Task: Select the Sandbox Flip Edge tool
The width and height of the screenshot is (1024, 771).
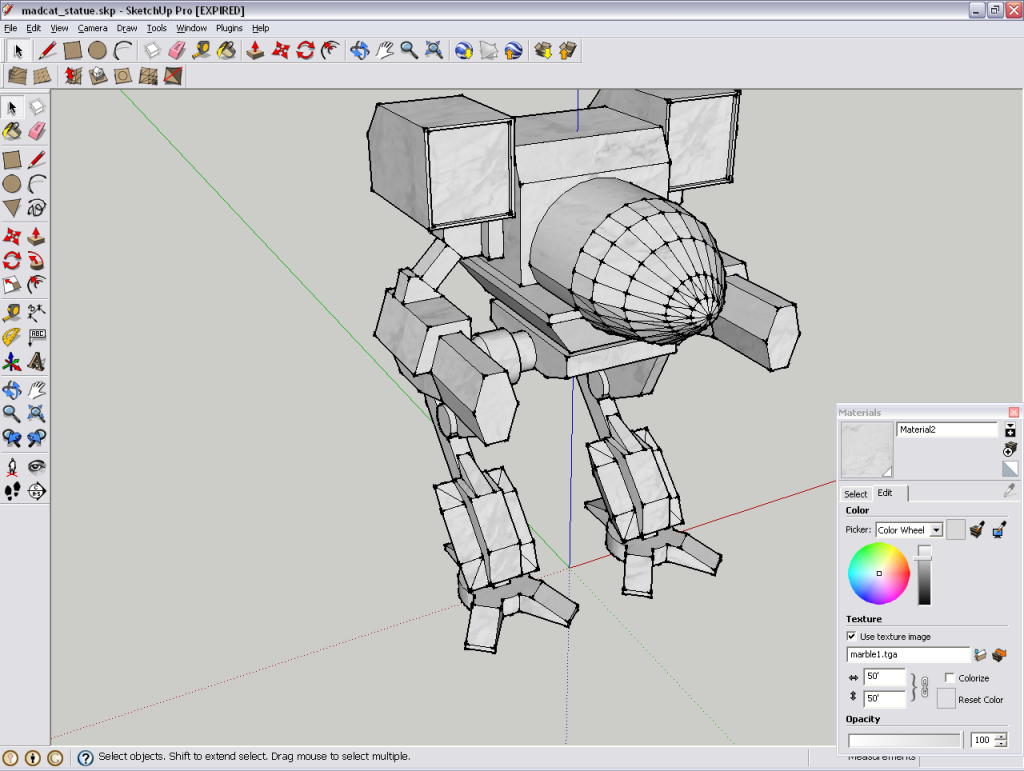Action: coord(172,76)
